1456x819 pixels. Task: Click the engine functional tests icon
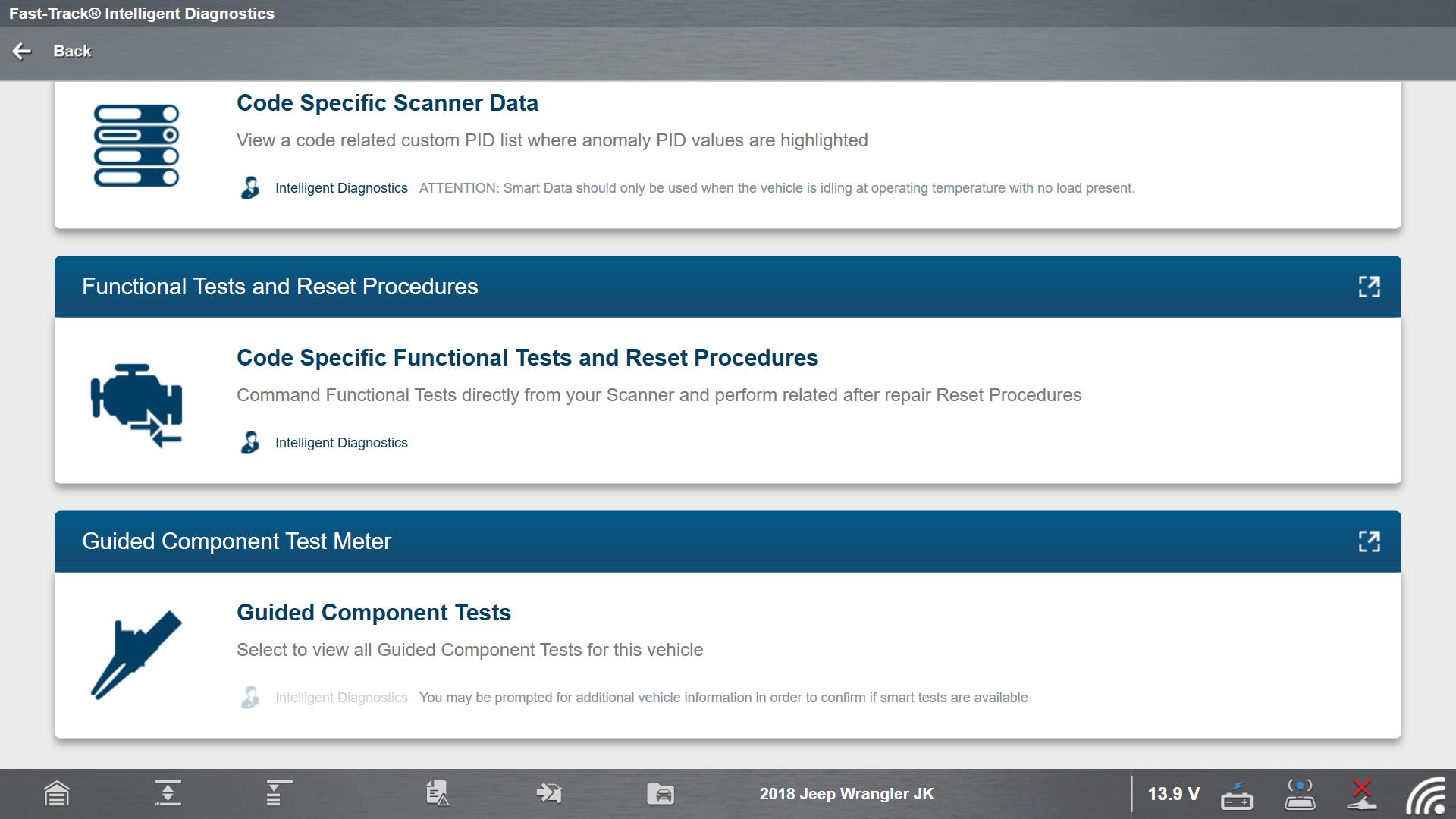pyautogui.click(x=136, y=405)
